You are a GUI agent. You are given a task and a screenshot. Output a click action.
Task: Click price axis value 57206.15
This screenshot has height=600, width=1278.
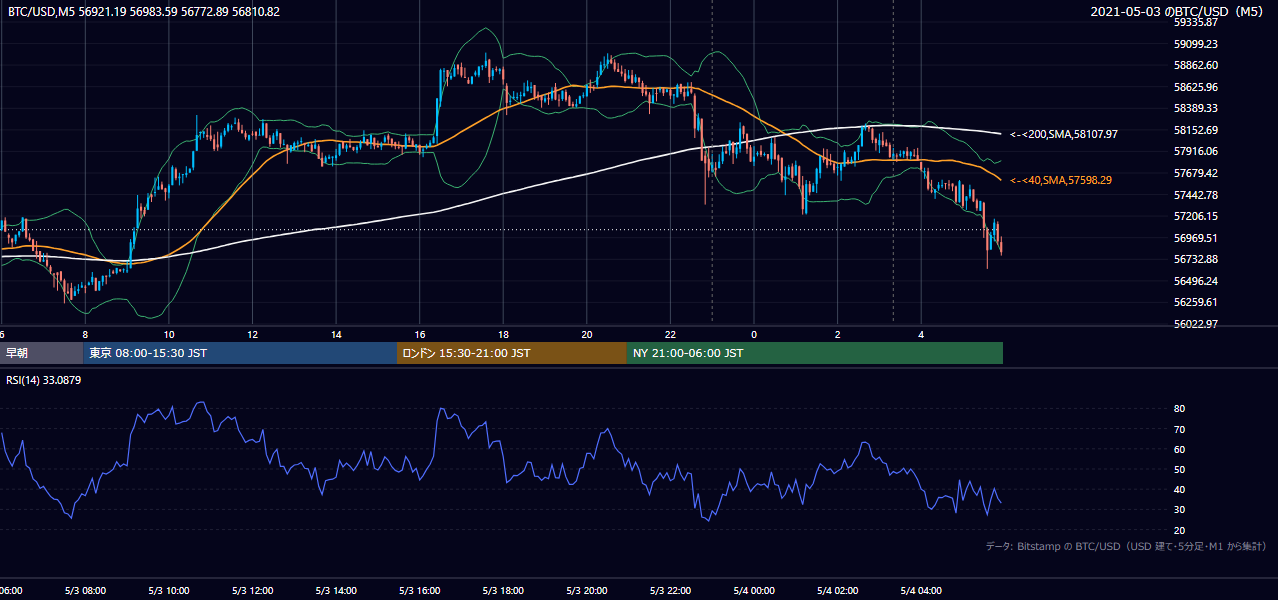coord(1196,216)
